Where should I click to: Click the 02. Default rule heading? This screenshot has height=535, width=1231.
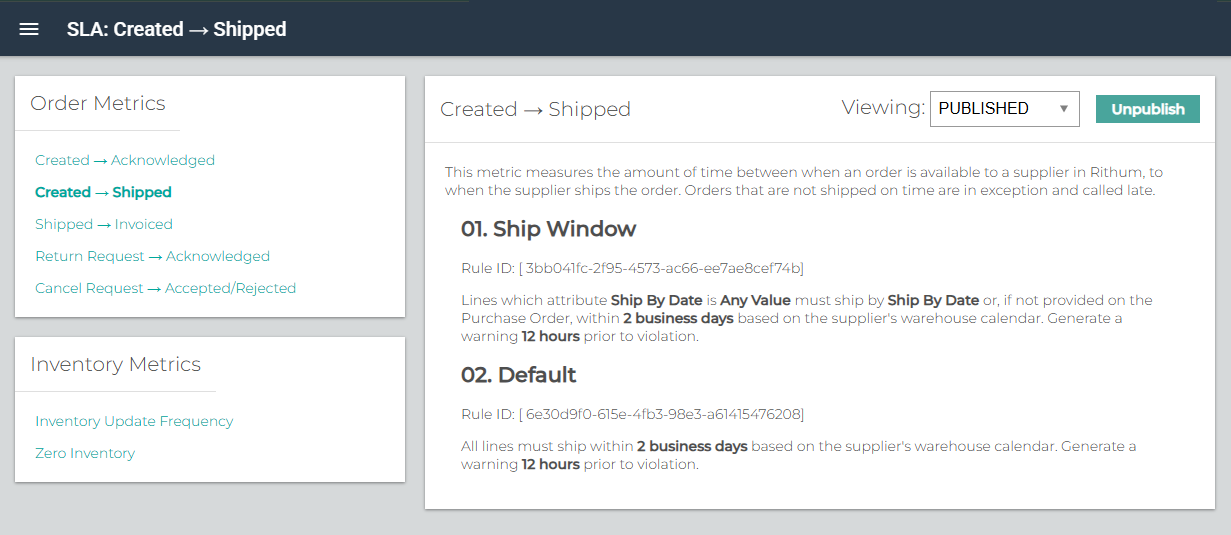[x=518, y=375]
